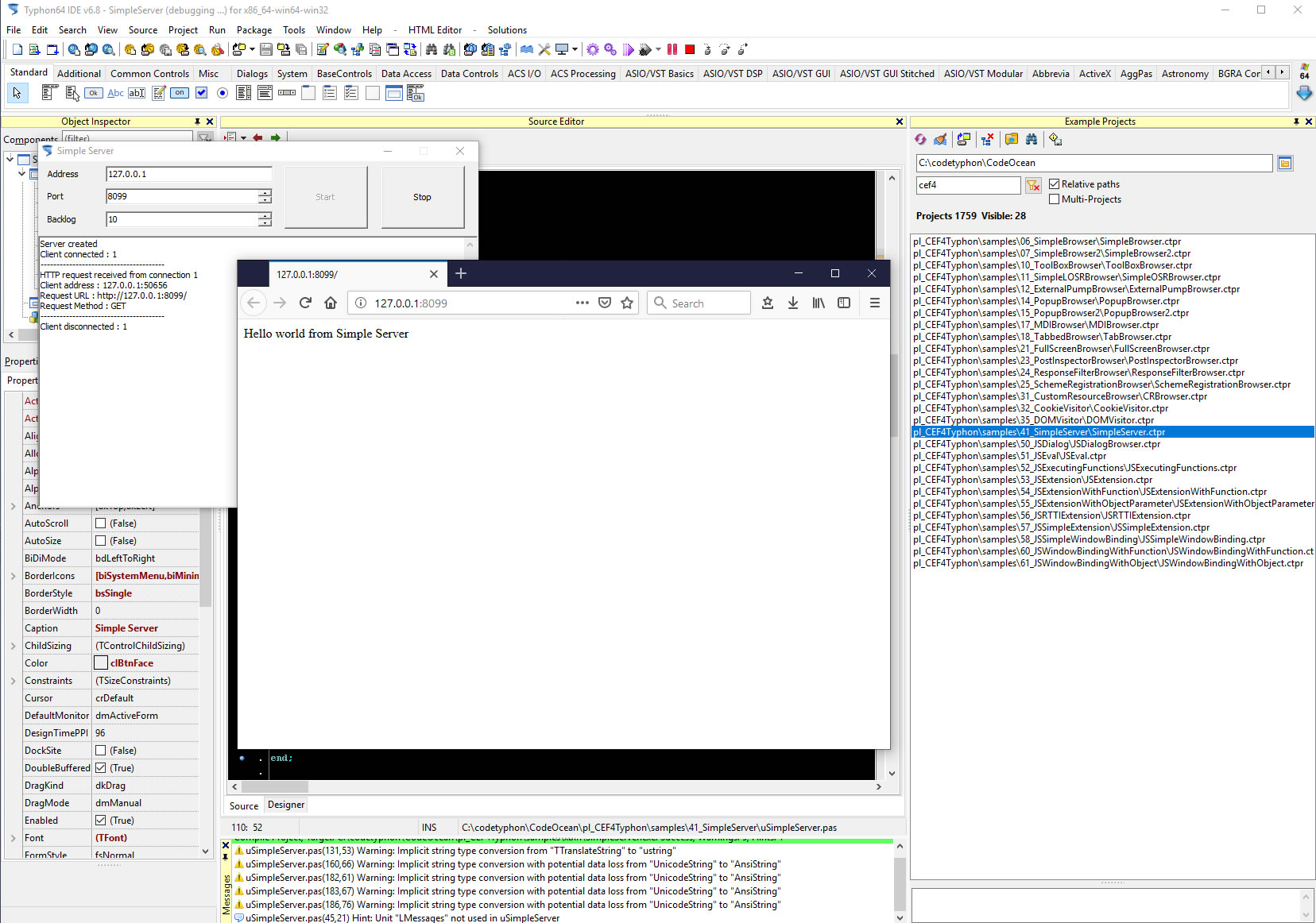Screen dimensions: 1316x923
Task: Click the clBtnFace color swatch
Action: click(101, 663)
